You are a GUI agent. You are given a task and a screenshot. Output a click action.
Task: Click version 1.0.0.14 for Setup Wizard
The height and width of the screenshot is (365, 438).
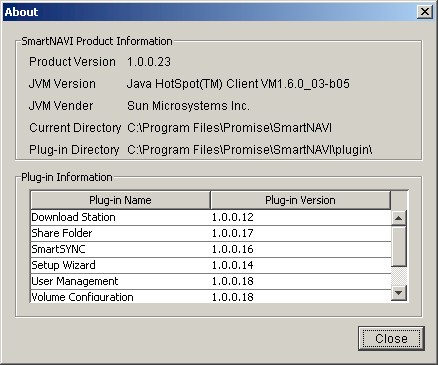point(233,265)
